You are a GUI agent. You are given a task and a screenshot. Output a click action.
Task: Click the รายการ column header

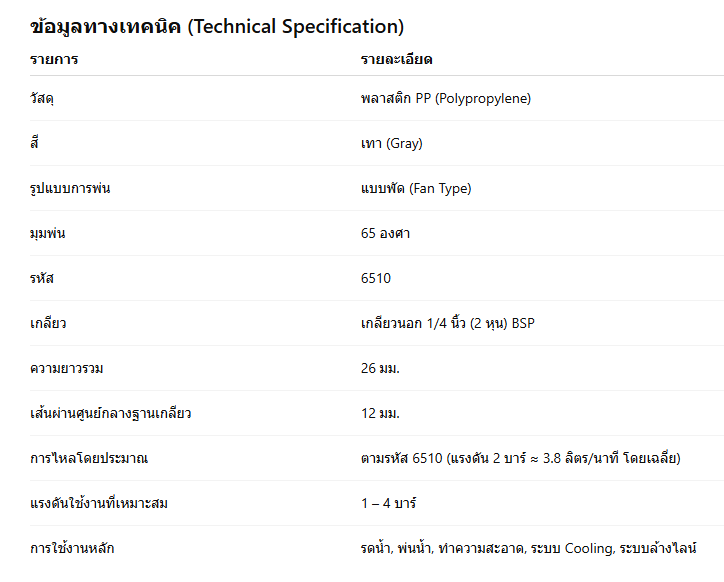(54, 60)
